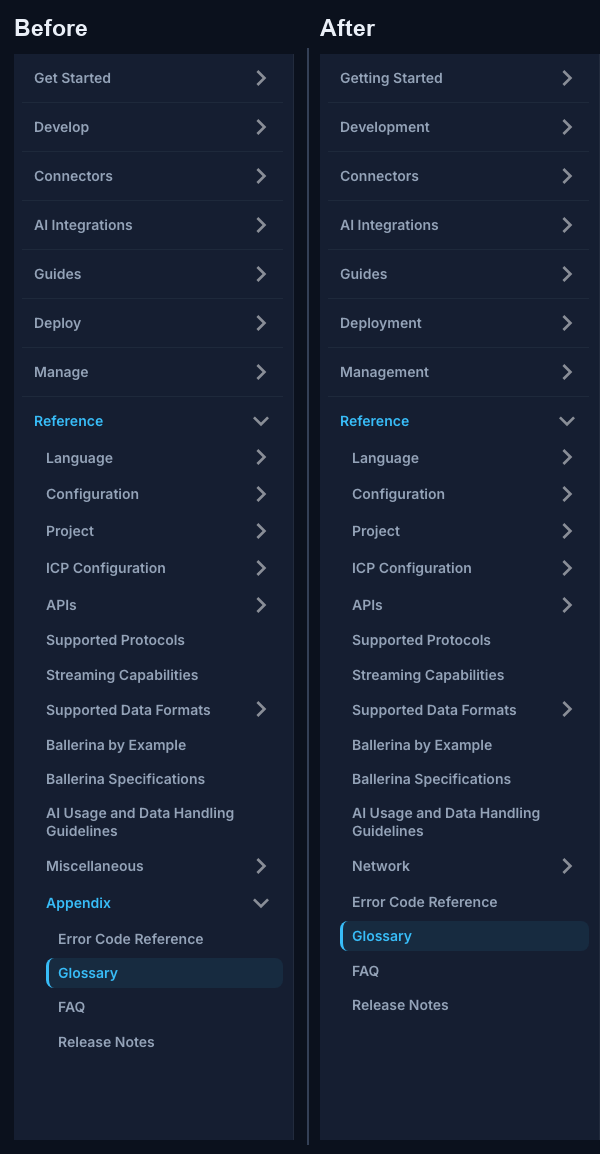This screenshot has width=600, height=1154.
Task: Expand Get Started chevron in Before panel
Action: coord(261,78)
